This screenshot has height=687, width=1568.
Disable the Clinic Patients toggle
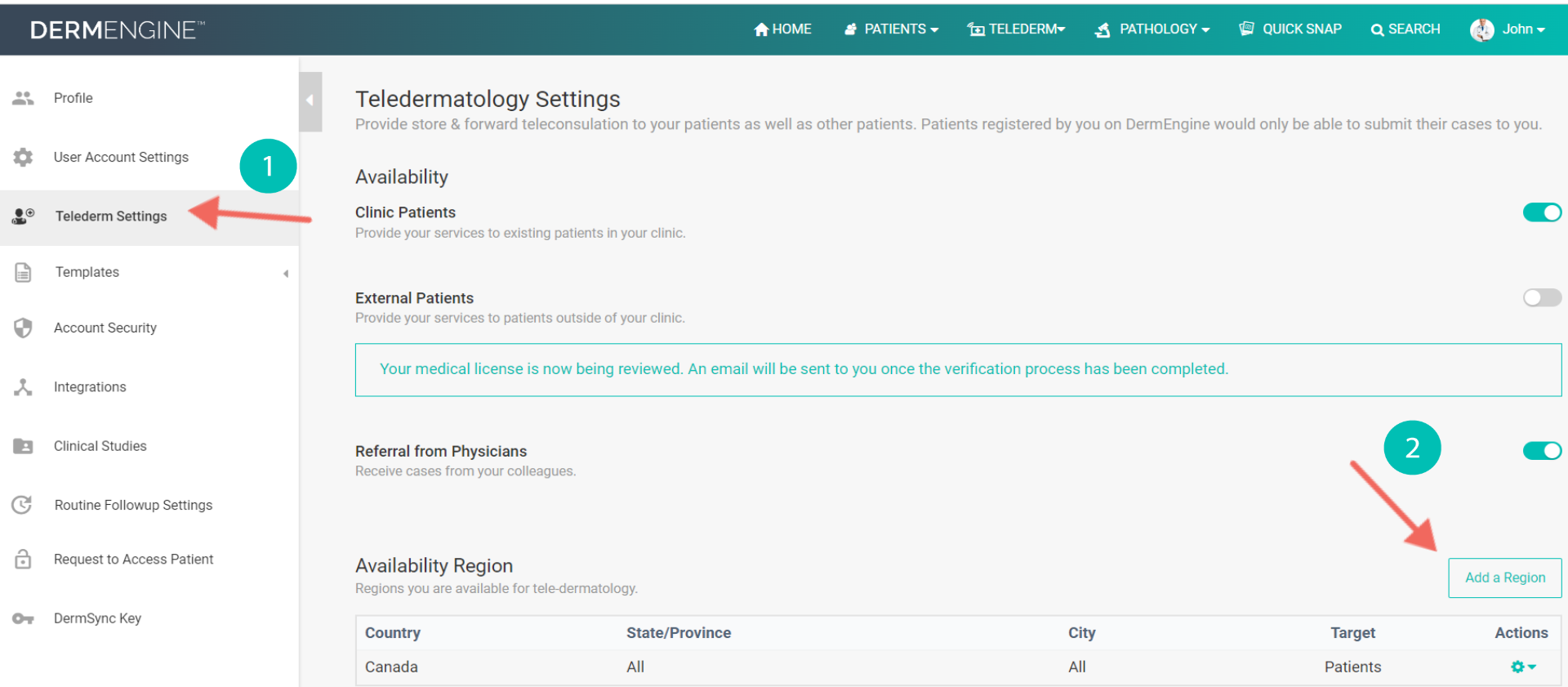(1542, 212)
